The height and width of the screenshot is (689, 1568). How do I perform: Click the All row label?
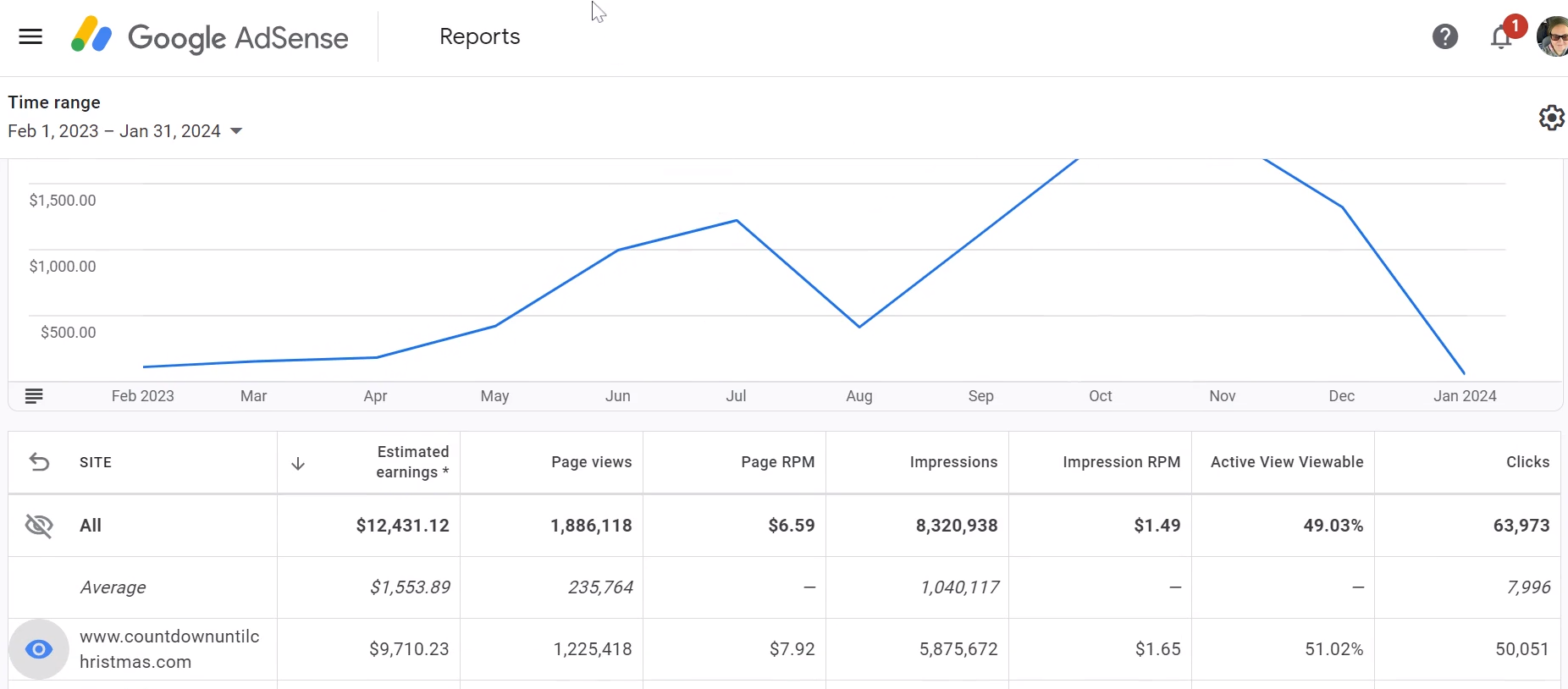click(x=91, y=526)
